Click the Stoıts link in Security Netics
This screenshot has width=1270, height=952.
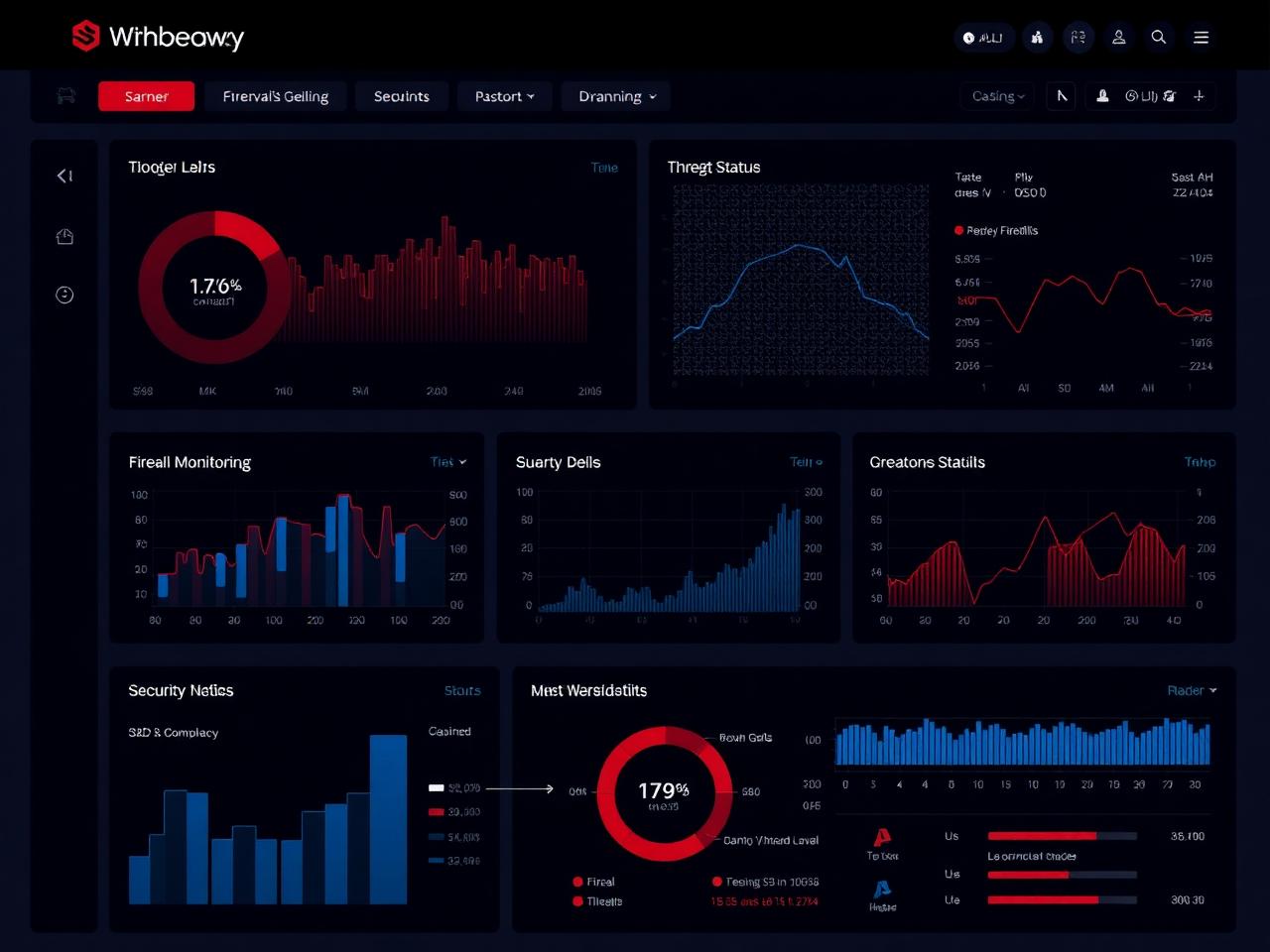click(x=462, y=690)
